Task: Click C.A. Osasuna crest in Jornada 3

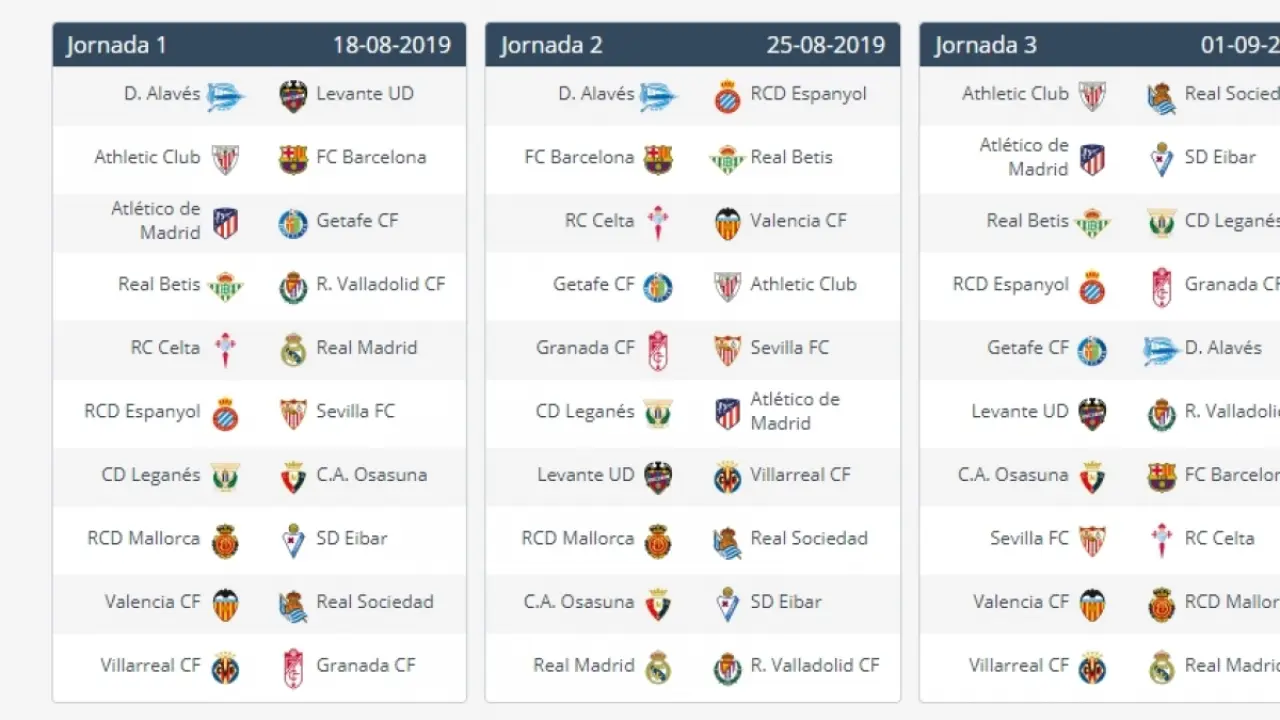Action: [x=1092, y=477]
